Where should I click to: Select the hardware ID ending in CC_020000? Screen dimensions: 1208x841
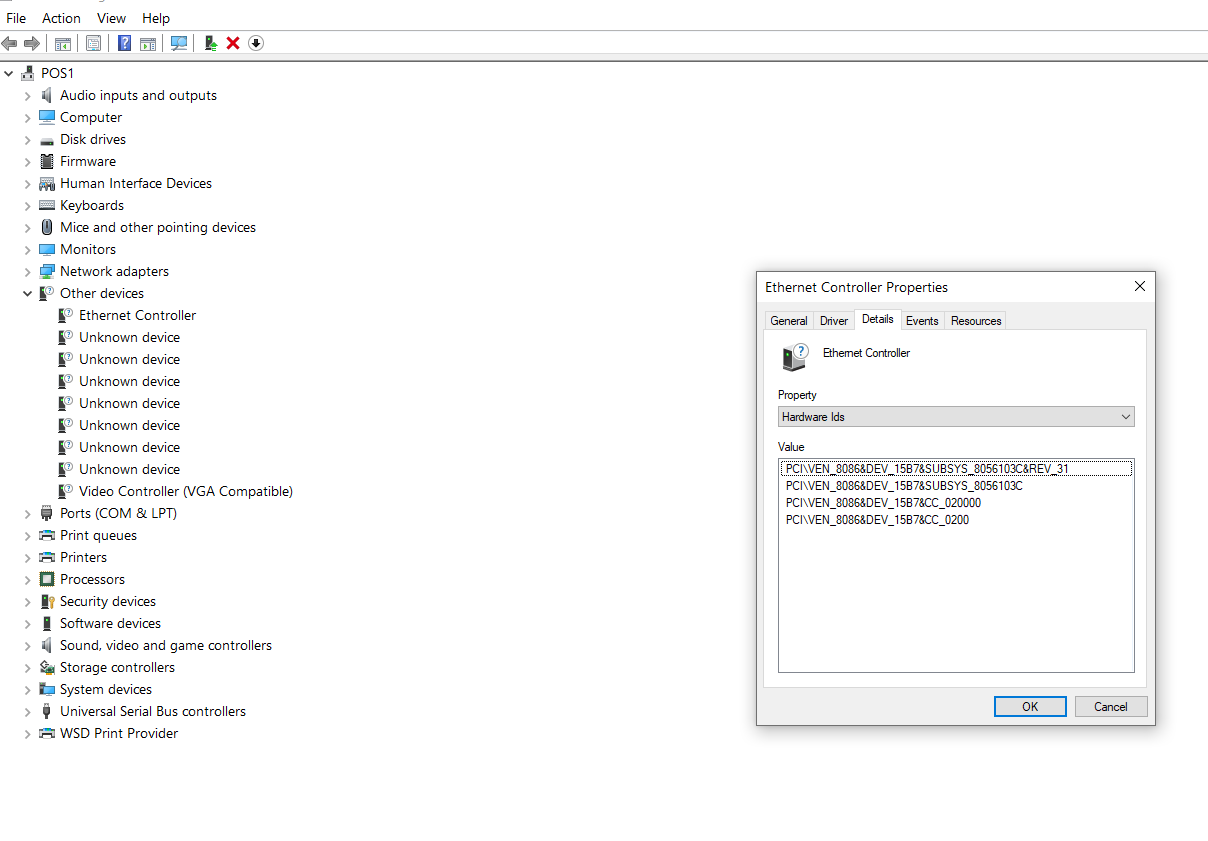click(883, 503)
